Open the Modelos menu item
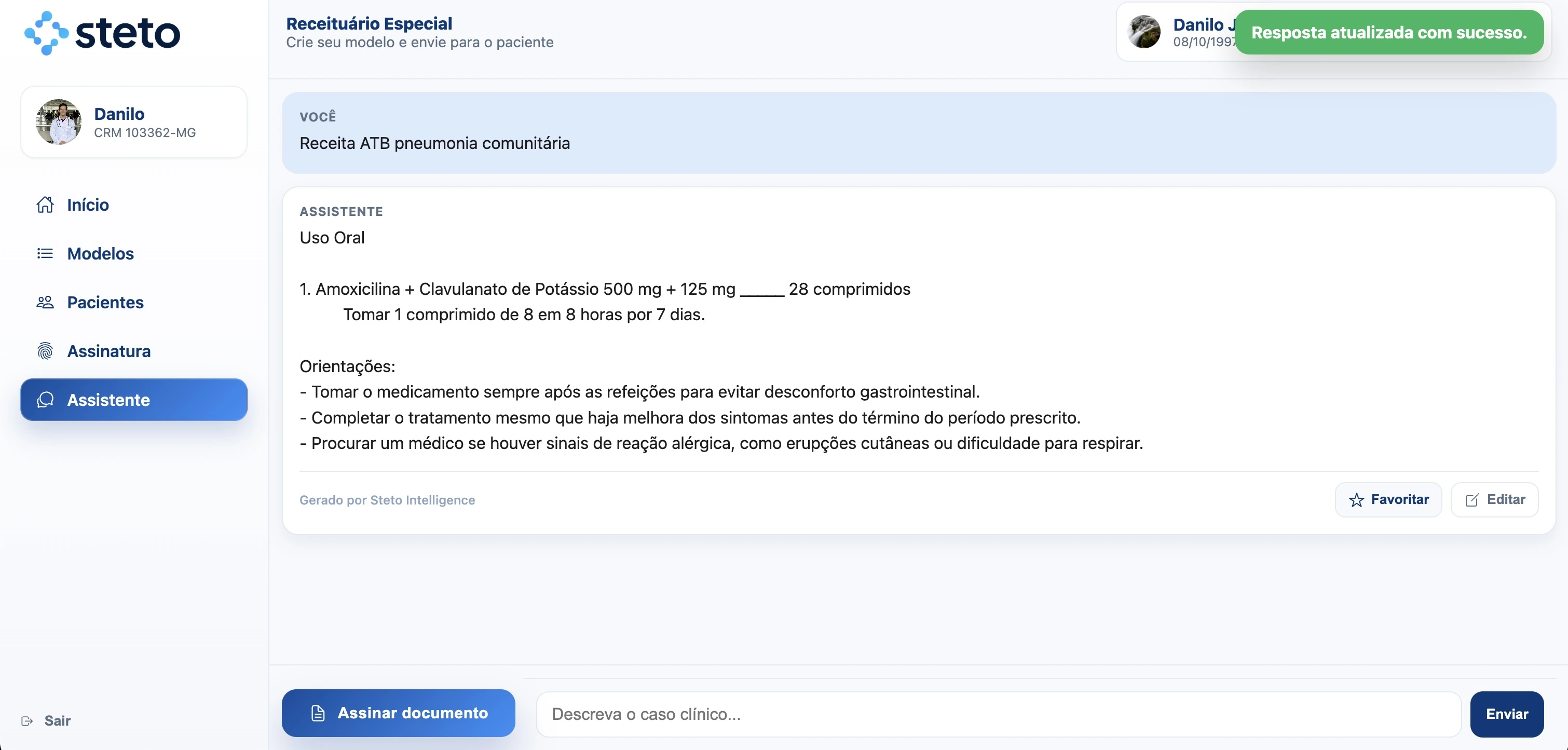 [101, 253]
